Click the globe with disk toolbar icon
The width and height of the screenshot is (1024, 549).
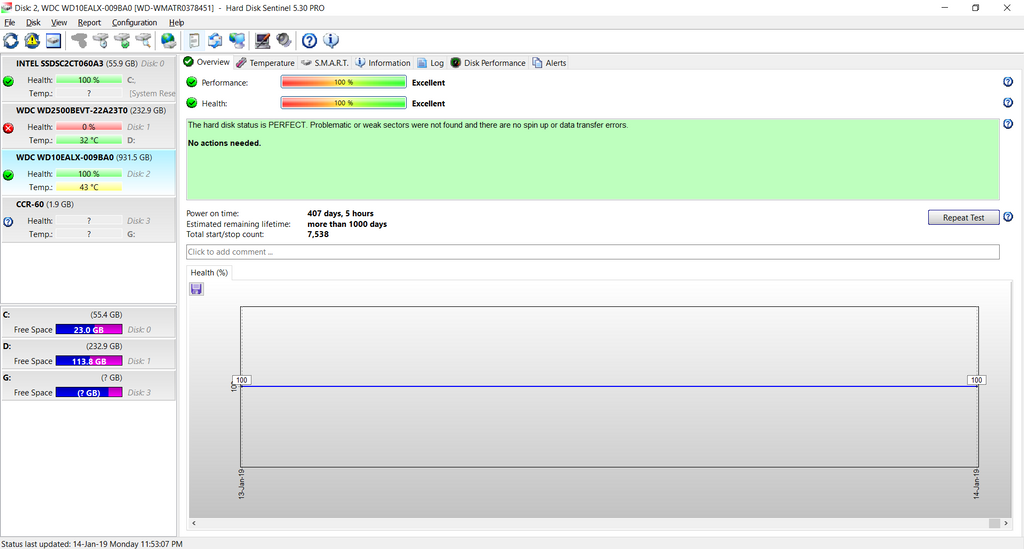point(168,40)
